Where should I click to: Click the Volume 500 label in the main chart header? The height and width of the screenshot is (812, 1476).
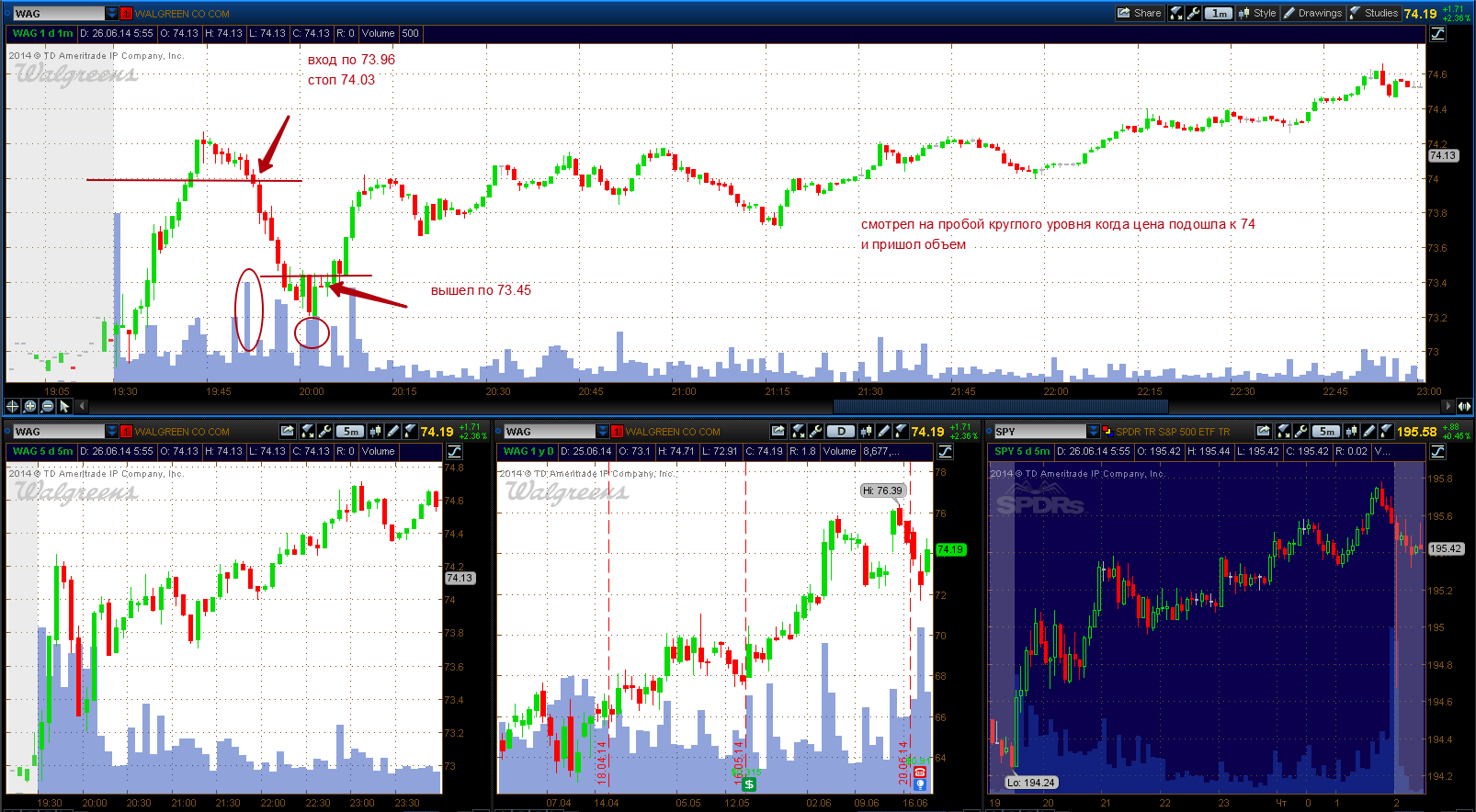click(x=391, y=33)
